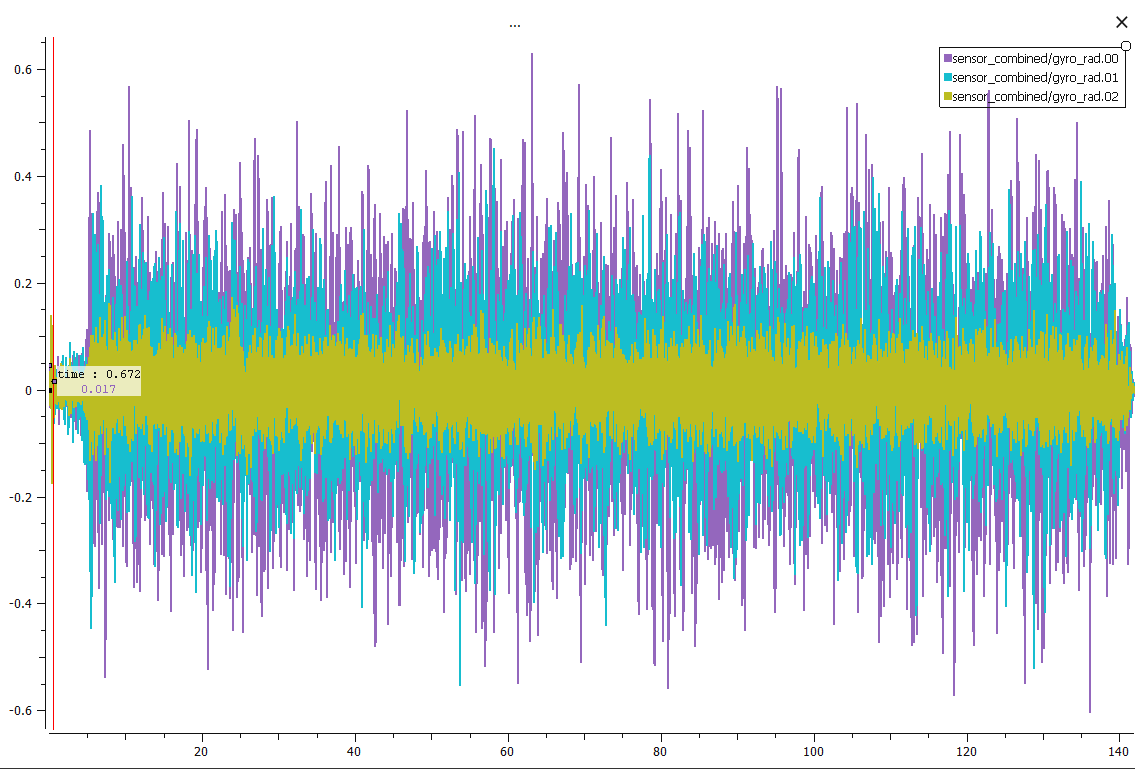The image size is (1135, 769).
Task: Click the 0.6 label on the vertical axis
Action: click(x=22, y=70)
